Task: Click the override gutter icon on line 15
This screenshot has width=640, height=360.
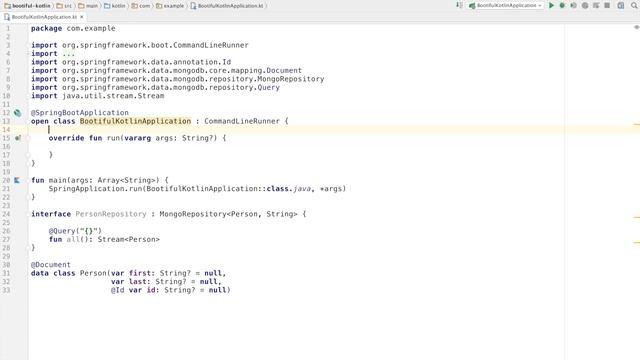Action: click(18, 138)
